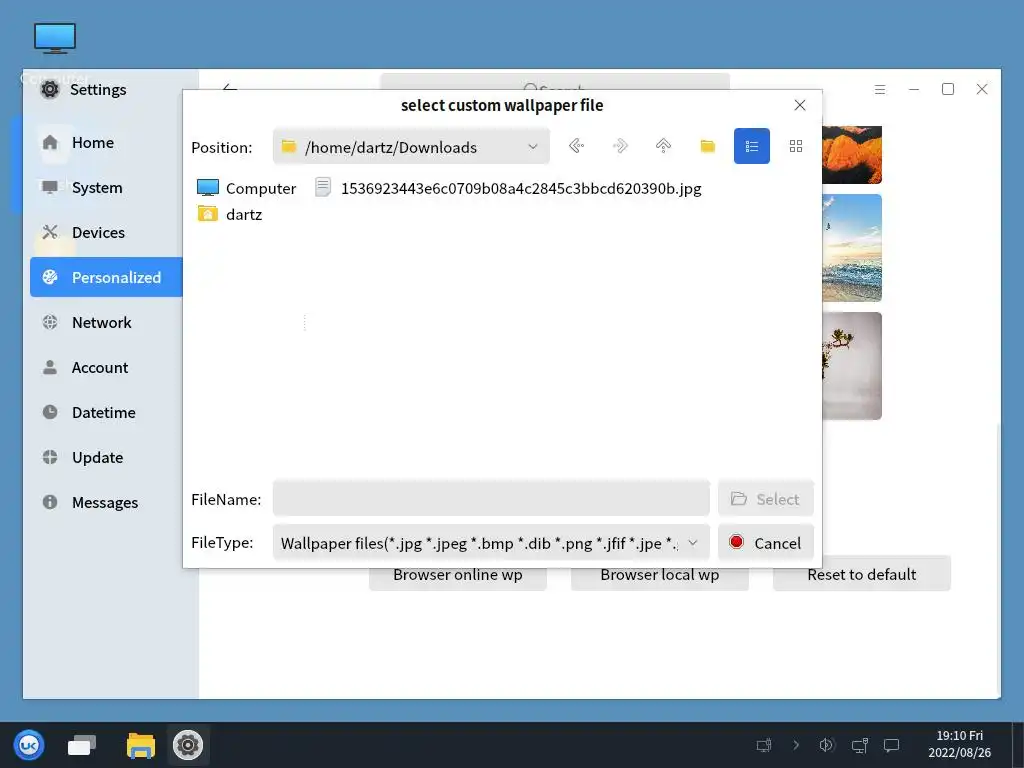Open file manager from taskbar
The image size is (1024, 768).
[x=140, y=745]
